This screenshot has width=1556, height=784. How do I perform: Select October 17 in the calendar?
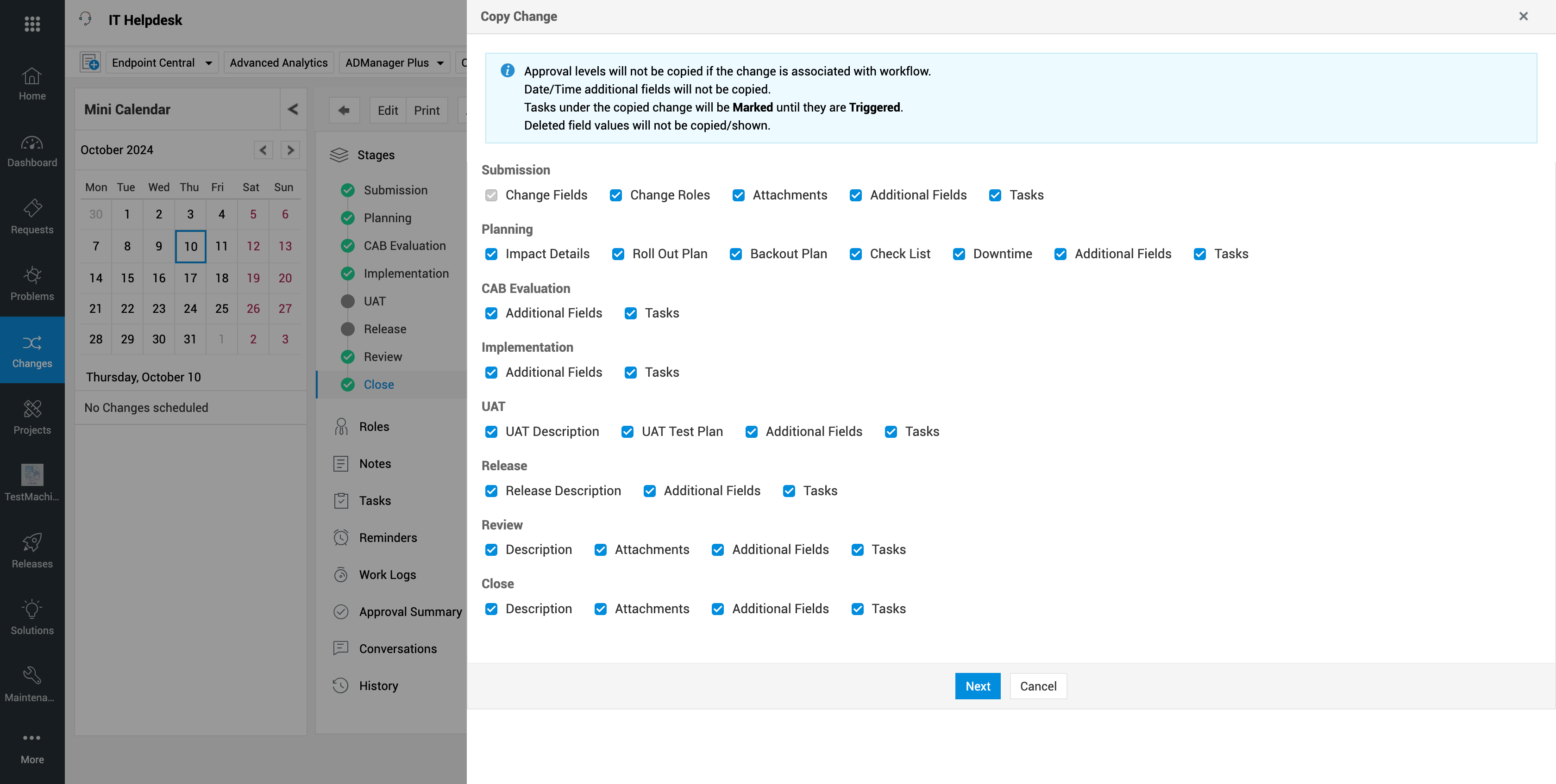click(x=190, y=278)
